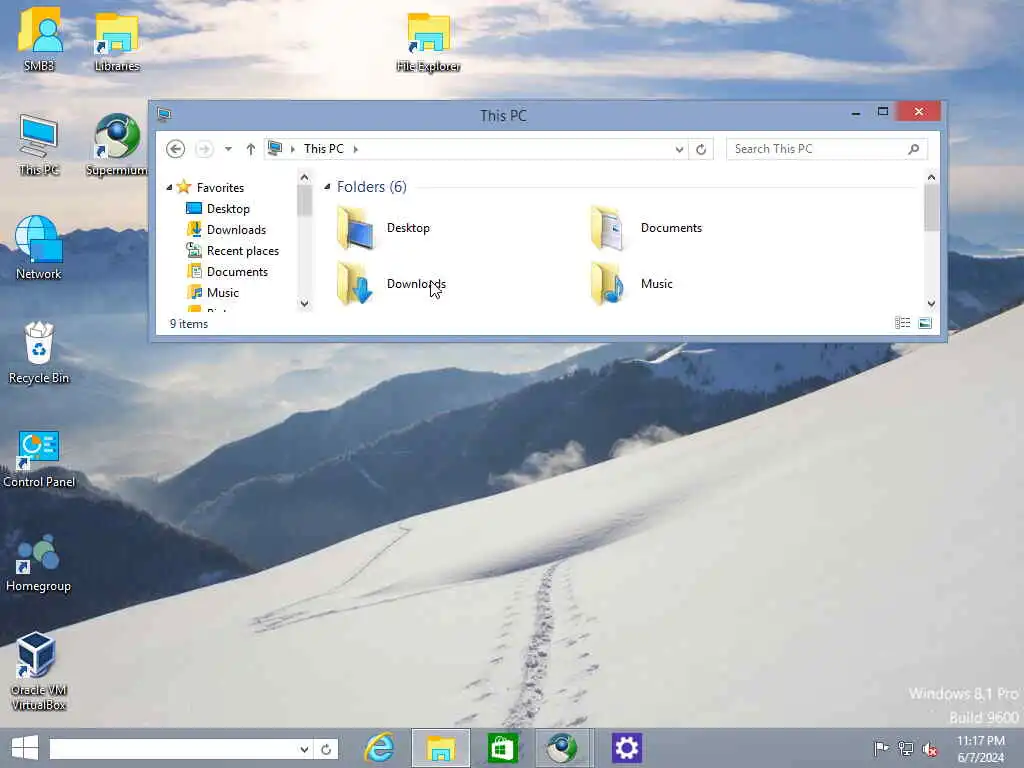
Task: Click the This PC title bar system icon
Action: (164, 115)
